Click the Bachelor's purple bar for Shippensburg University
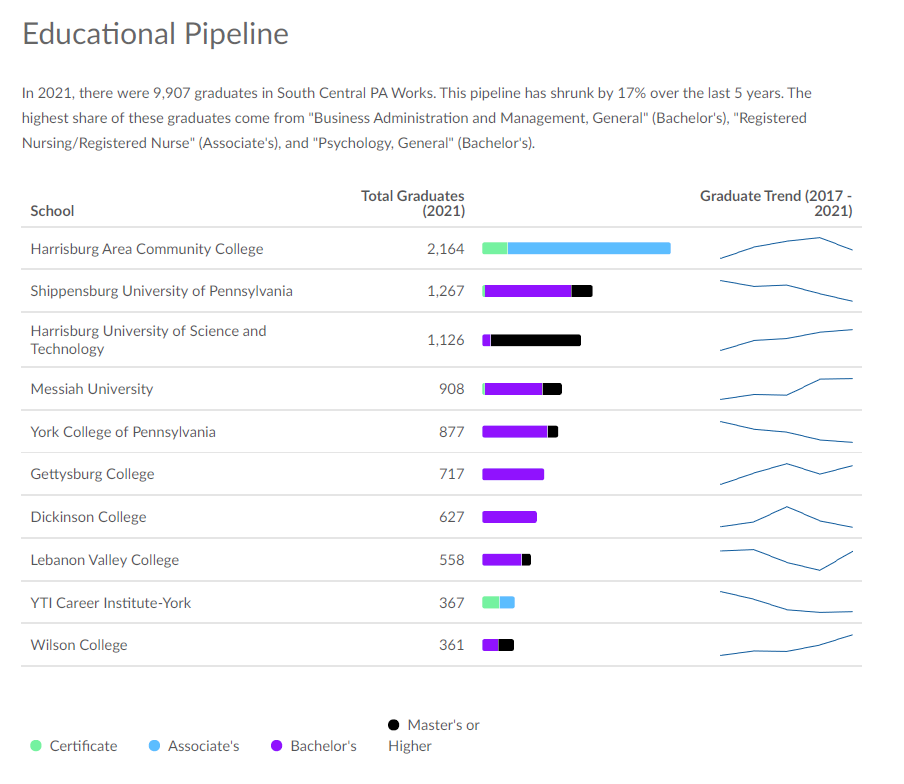904x784 pixels. pos(528,291)
